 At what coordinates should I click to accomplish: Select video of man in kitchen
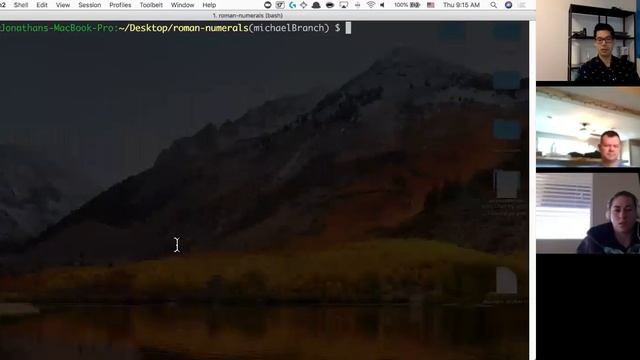tap(588, 127)
